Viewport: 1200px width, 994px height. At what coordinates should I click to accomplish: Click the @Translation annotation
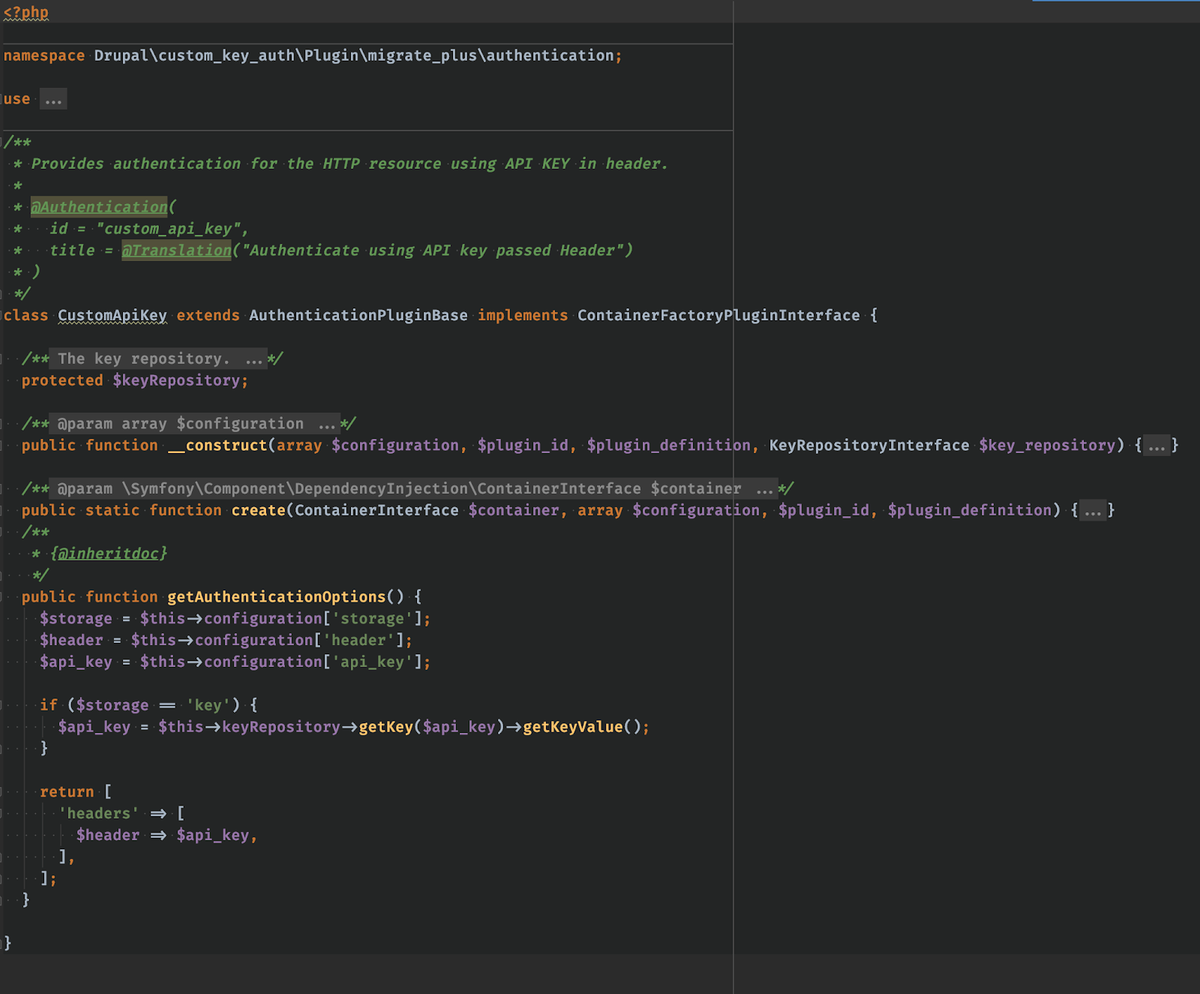pyautogui.click(x=176, y=250)
